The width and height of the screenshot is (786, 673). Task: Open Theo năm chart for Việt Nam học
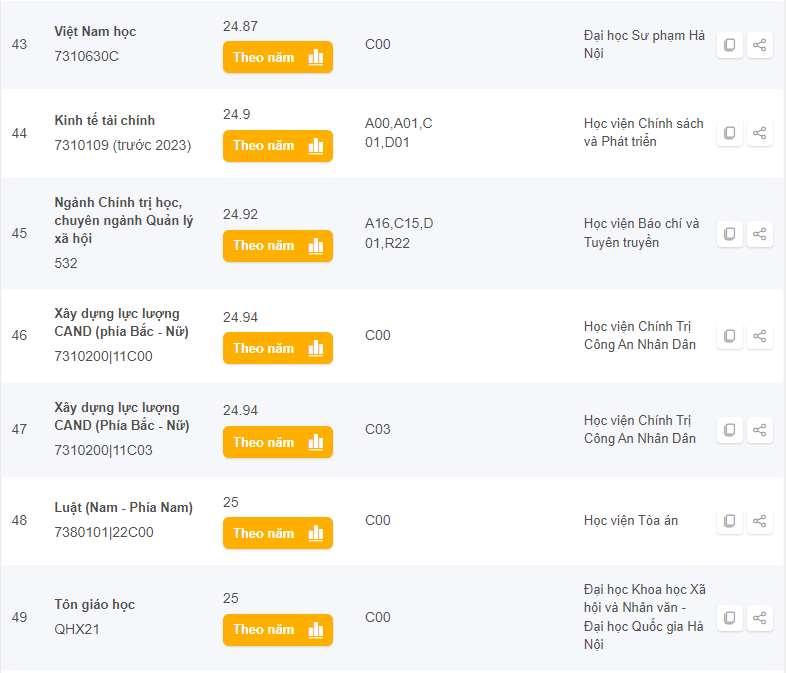coord(277,57)
